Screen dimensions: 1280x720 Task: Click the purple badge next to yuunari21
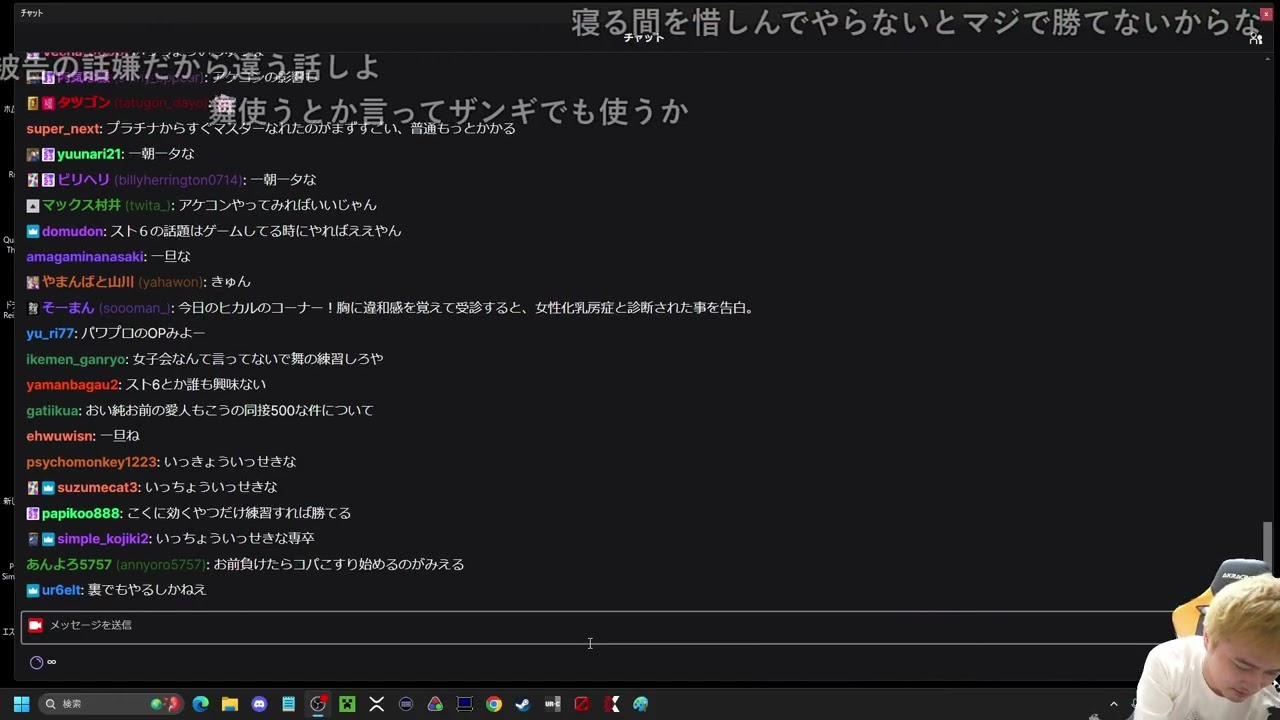pos(48,154)
